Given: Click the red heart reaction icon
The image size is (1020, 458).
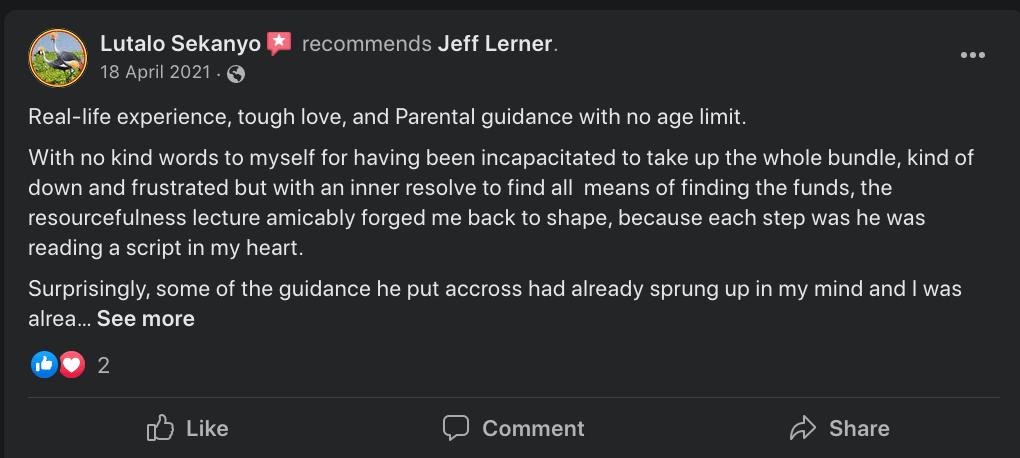Looking at the screenshot, I should pos(71,365).
